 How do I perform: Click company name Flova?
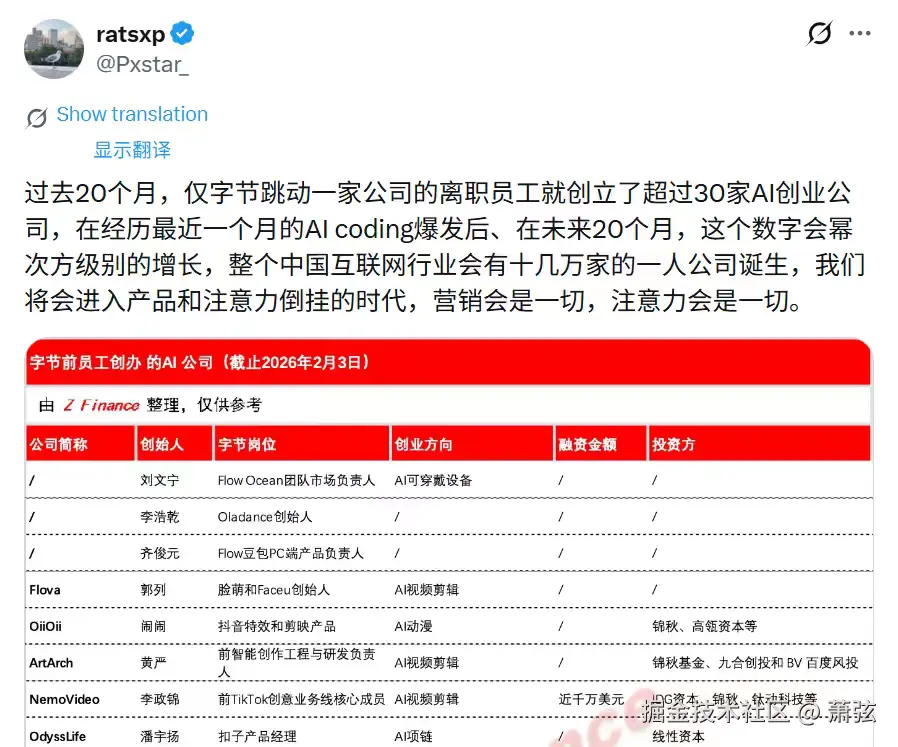click(x=45, y=589)
